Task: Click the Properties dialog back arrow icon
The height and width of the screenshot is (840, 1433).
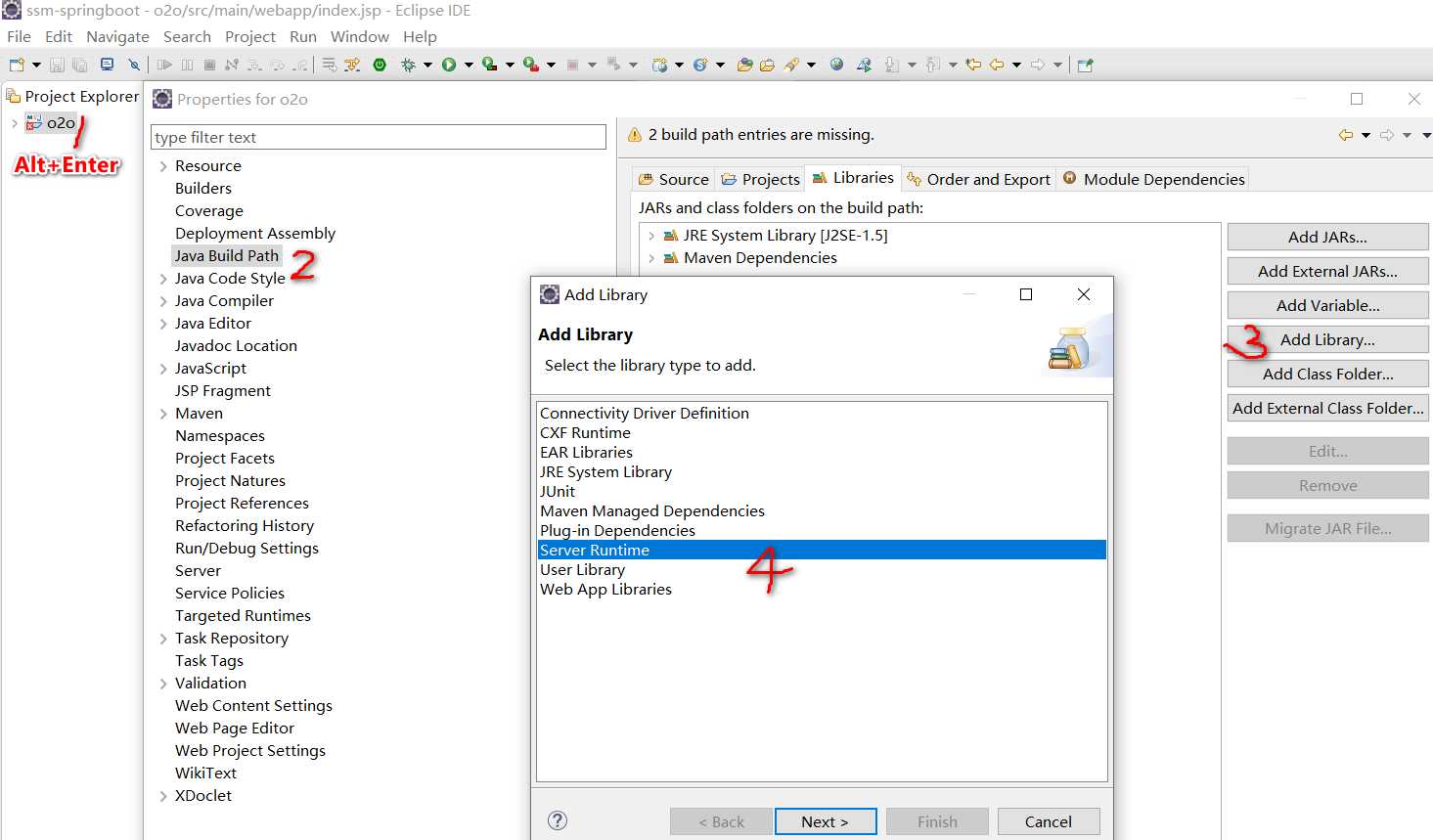Action: [x=1346, y=135]
